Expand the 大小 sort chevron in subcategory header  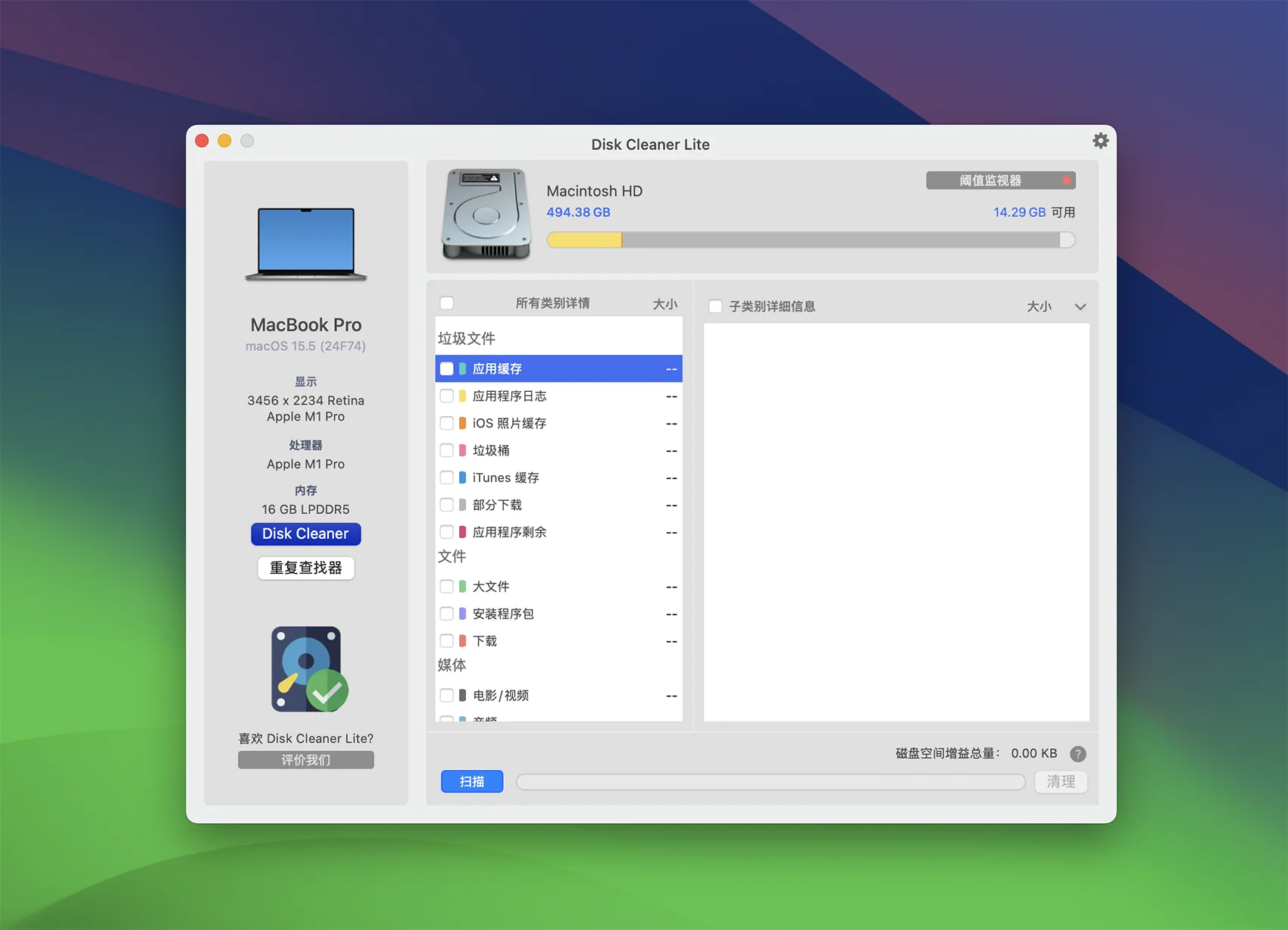pyautogui.click(x=1080, y=307)
